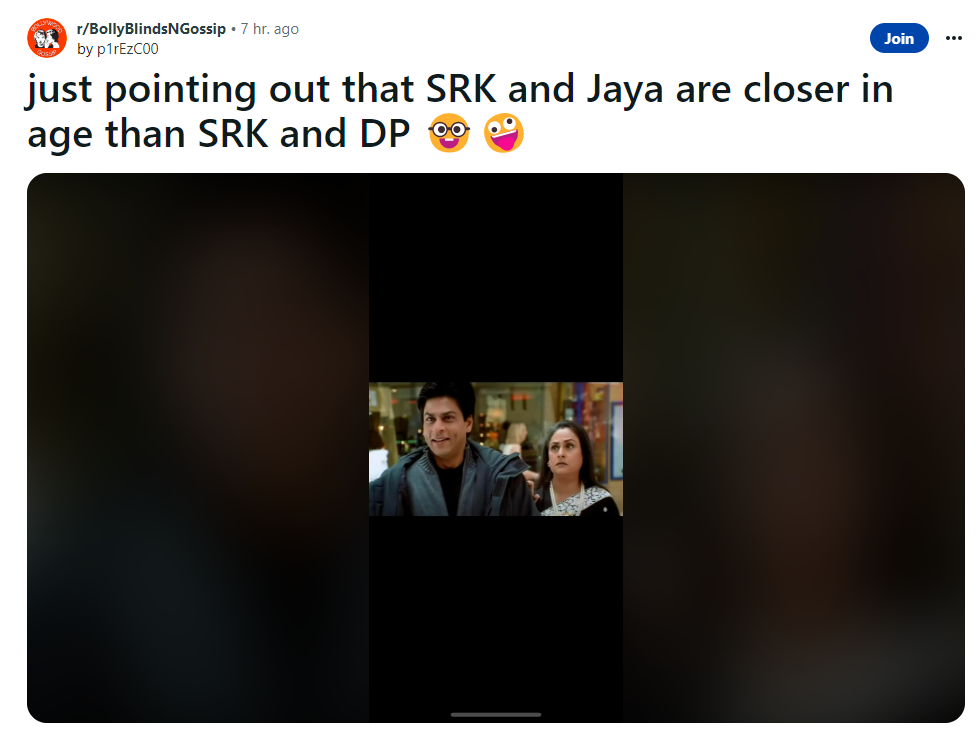The image size is (978, 749).
Task: Click the nerd face glasses emoji
Action: [x=448, y=133]
